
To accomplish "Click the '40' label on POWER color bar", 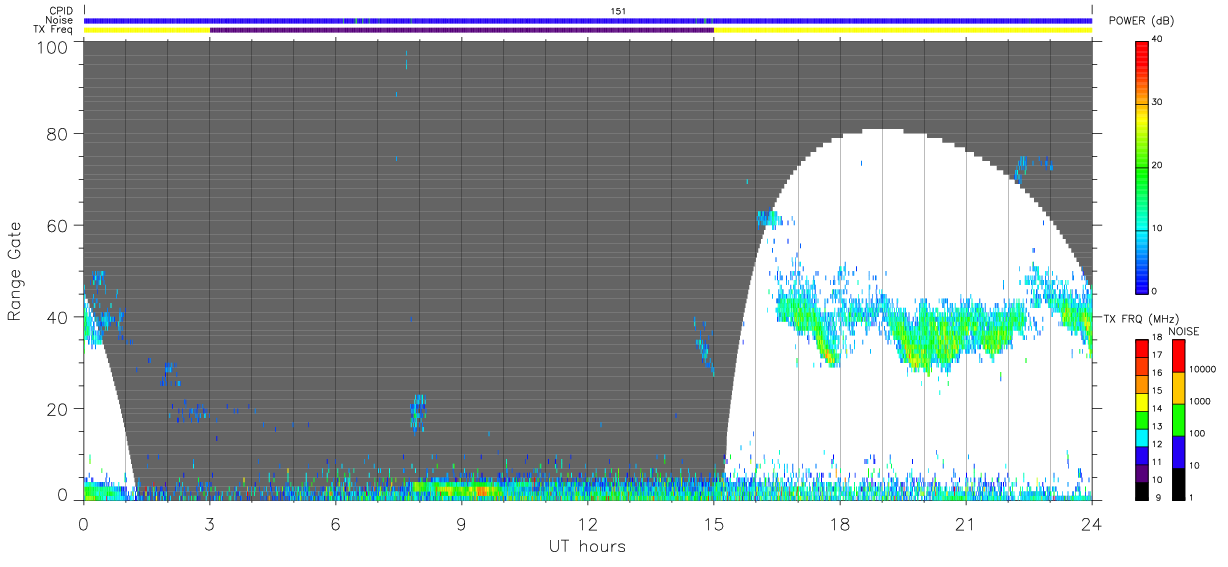I will (x=1157, y=40).
